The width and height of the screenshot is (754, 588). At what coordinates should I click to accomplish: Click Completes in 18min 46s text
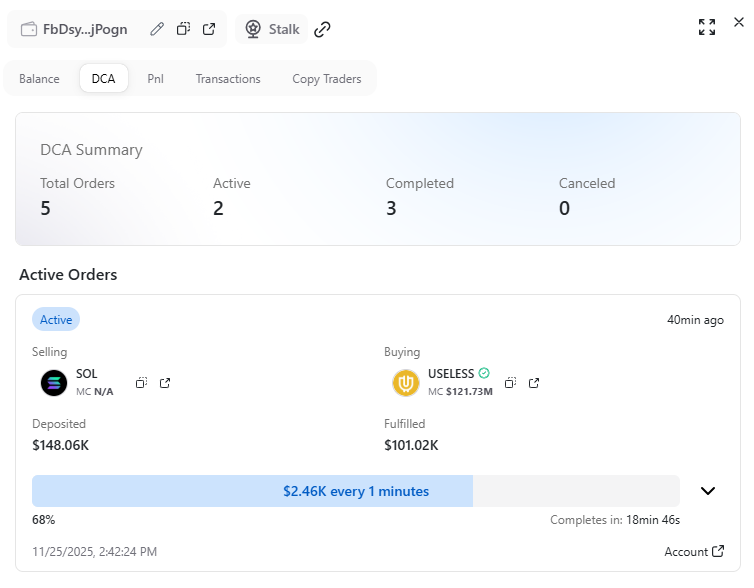pos(615,520)
